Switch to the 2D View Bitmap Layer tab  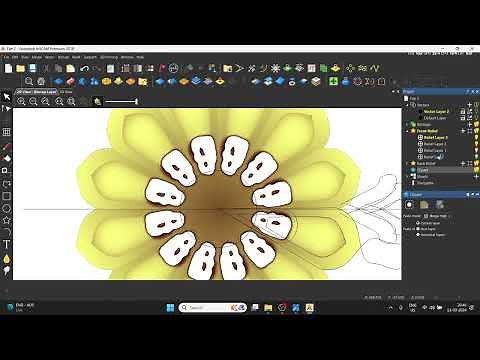tap(36, 92)
